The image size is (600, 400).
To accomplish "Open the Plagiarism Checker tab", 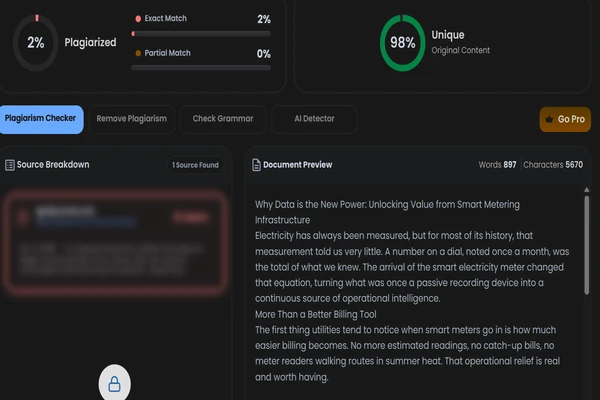I will pos(41,119).
